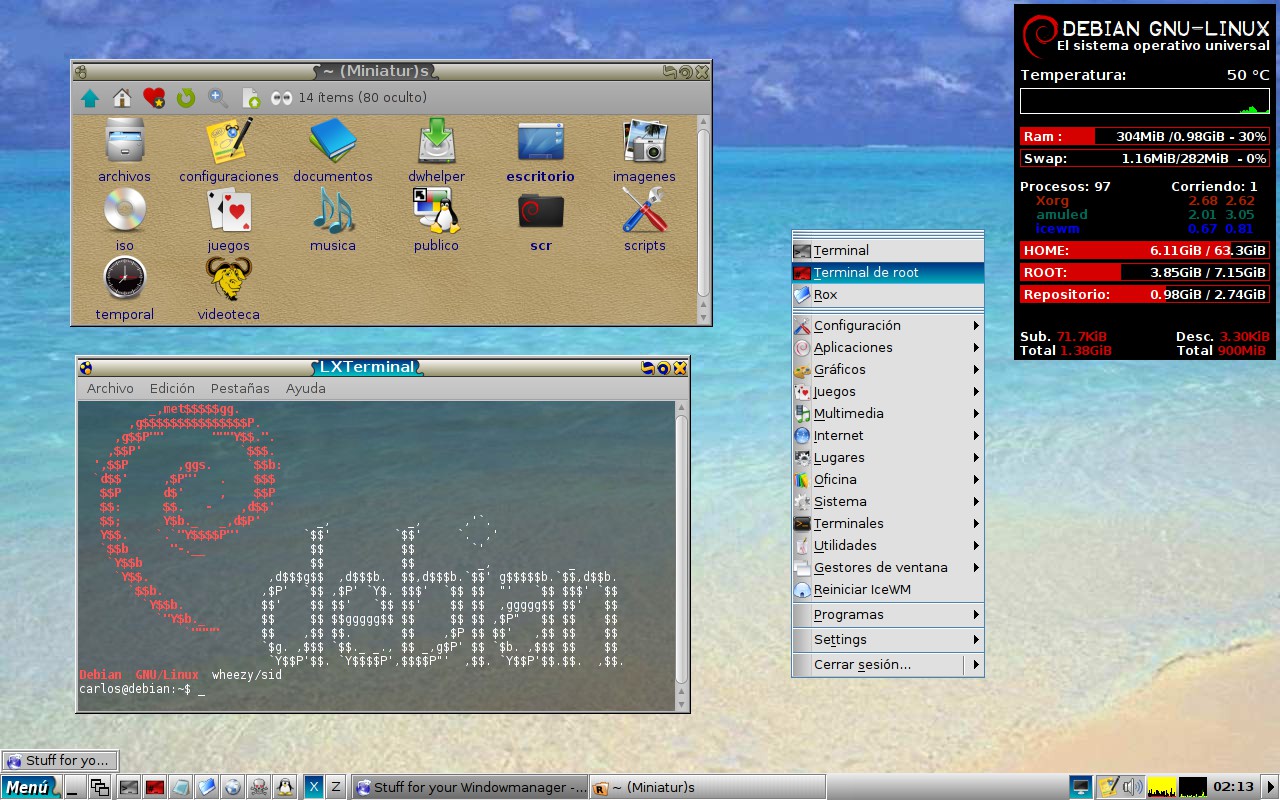The height and width of the screenshot is (800, 1280).
Task: Click the magnifier zoom icon in Rox
Action: coord(218,98)
